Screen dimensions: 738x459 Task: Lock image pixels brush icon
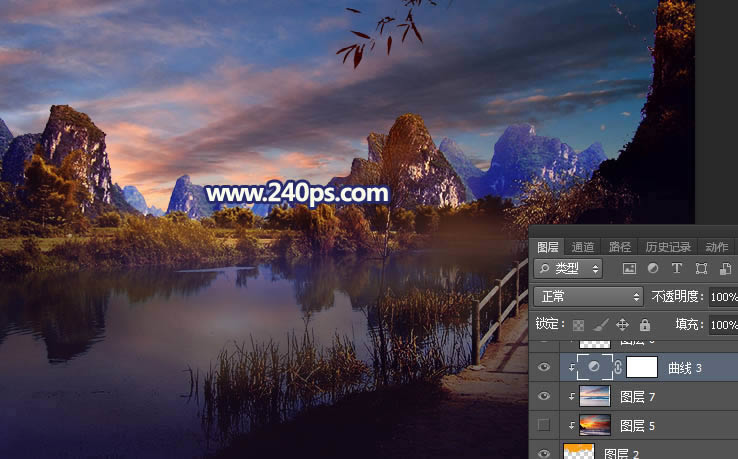[x=600, y=325]
